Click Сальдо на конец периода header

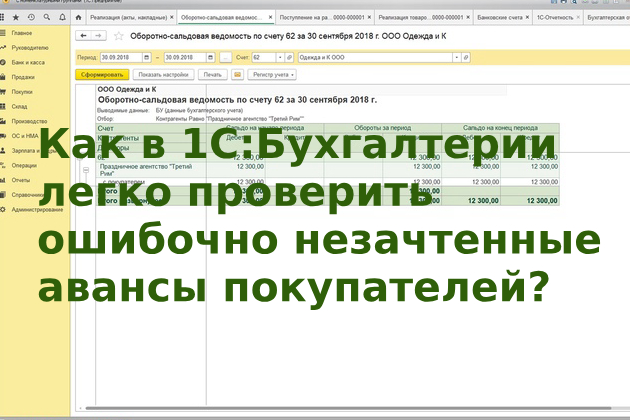500,128
